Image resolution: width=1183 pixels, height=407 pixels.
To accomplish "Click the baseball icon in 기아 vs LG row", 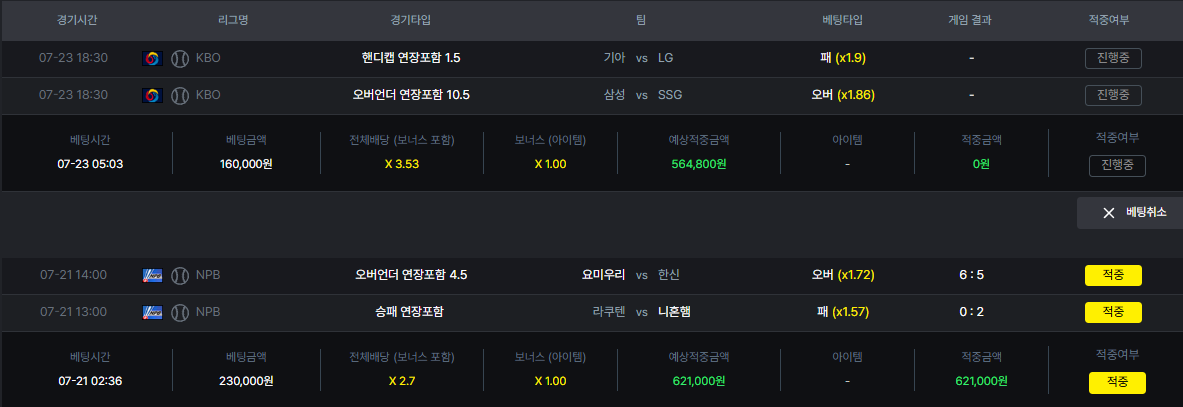I will click(180, 58).
